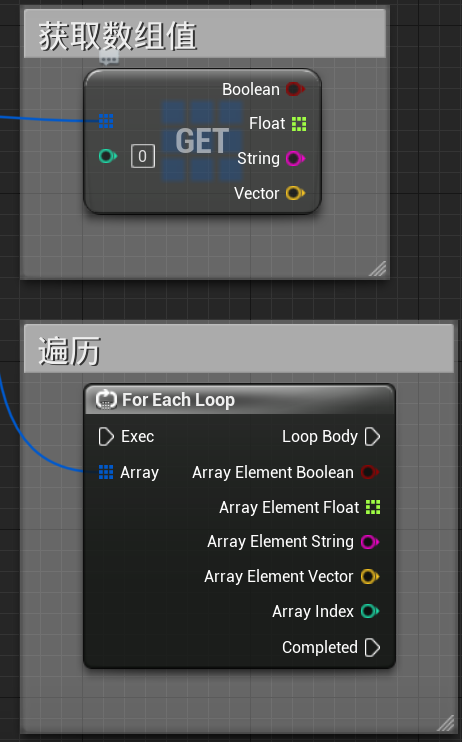Click the green integer index pin on GET node
This screenshot has width=462, height=742.
108,156
